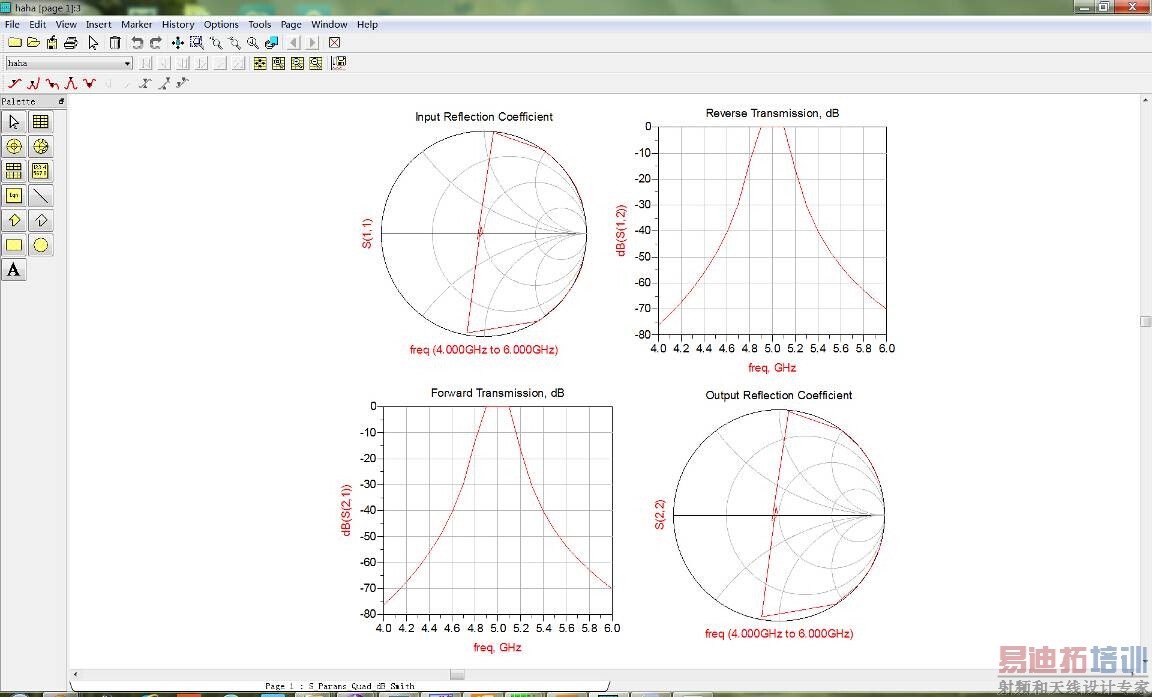Toggle the Palette dock/undock button
The width and height of the screenshot is (1152, 697).
tap(61, 101)
